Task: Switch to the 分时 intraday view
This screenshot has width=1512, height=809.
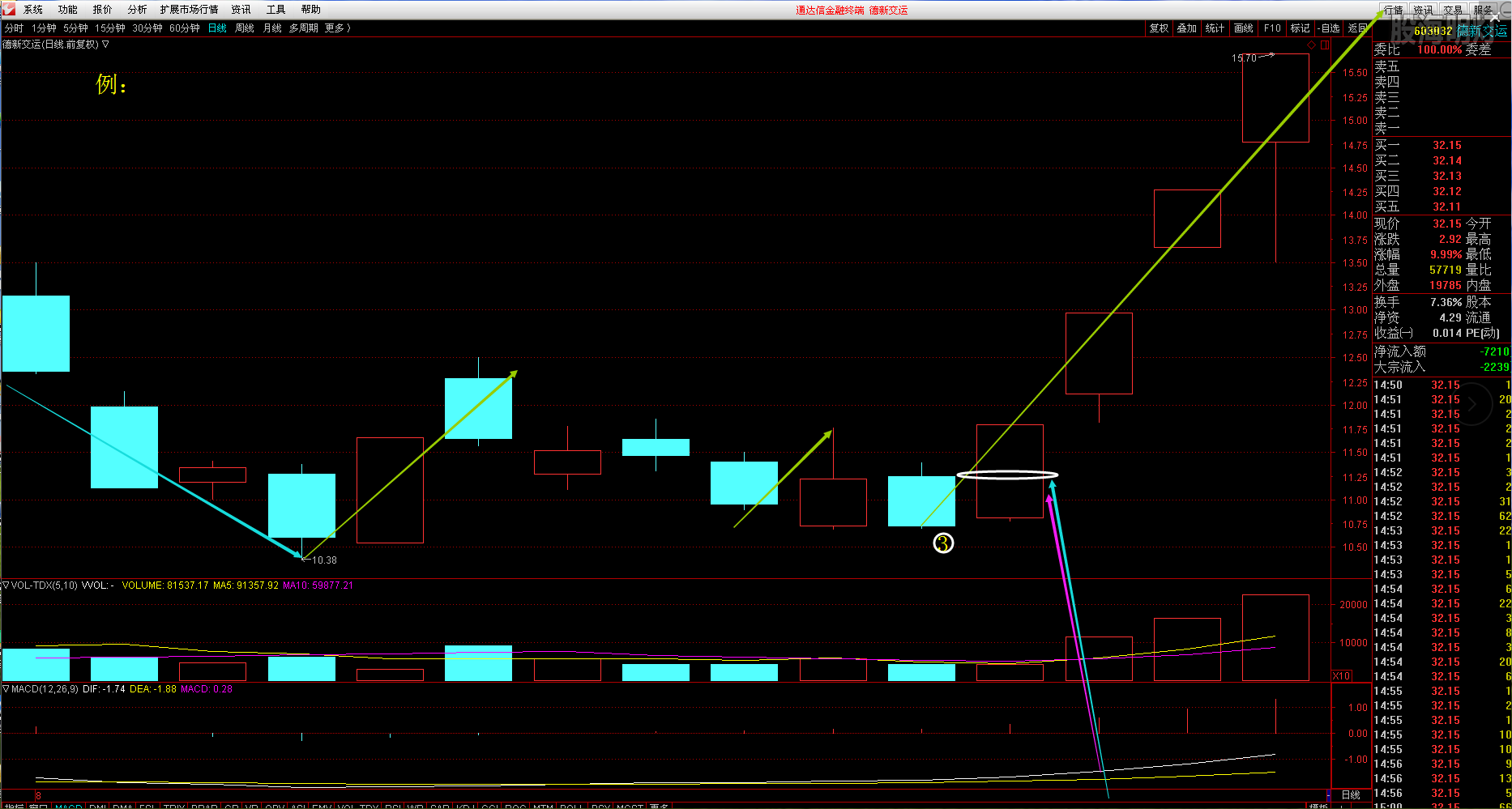Action: [x=14, y=28]
